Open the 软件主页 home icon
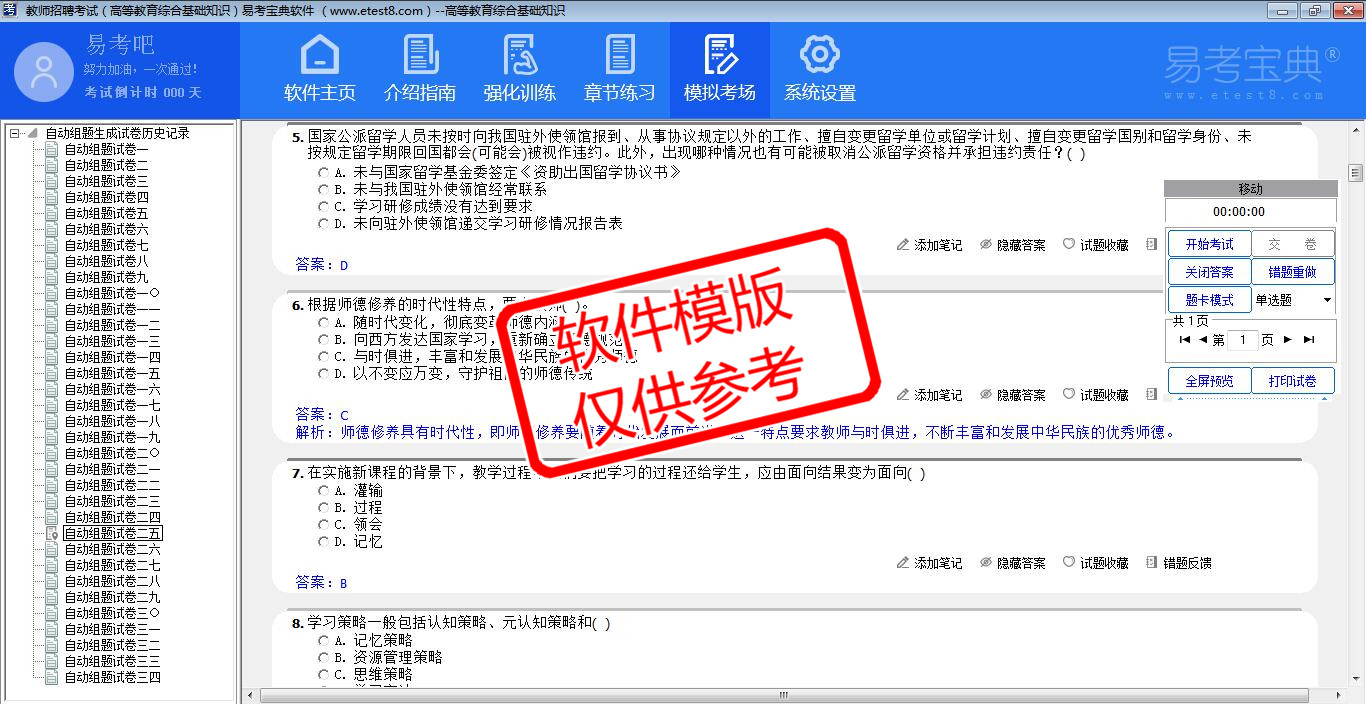This screenshot has height=704, width=1366. click(x=320, y=55)
